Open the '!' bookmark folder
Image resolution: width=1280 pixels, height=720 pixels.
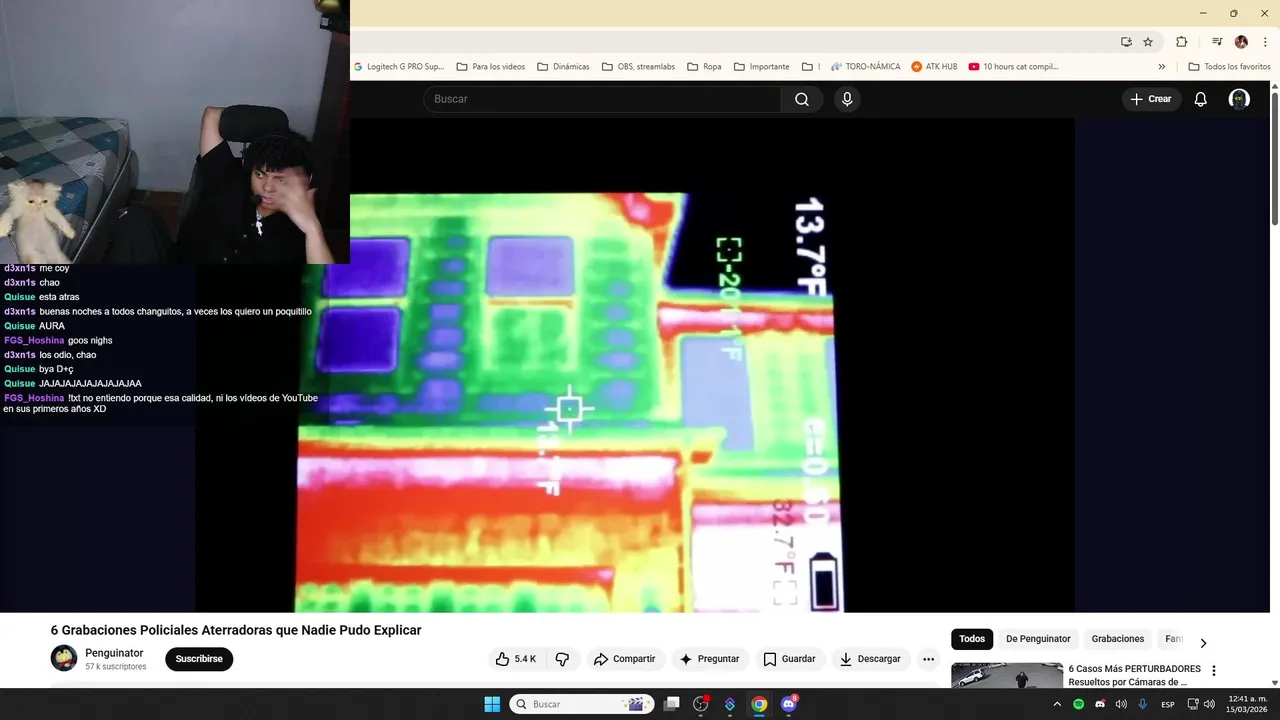click(x=811, y=67)
